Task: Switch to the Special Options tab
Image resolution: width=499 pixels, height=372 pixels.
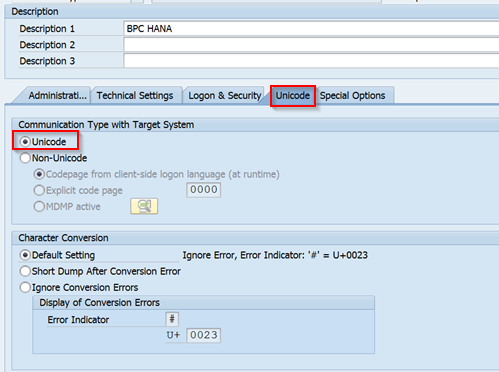Action: tap(353, 96)
